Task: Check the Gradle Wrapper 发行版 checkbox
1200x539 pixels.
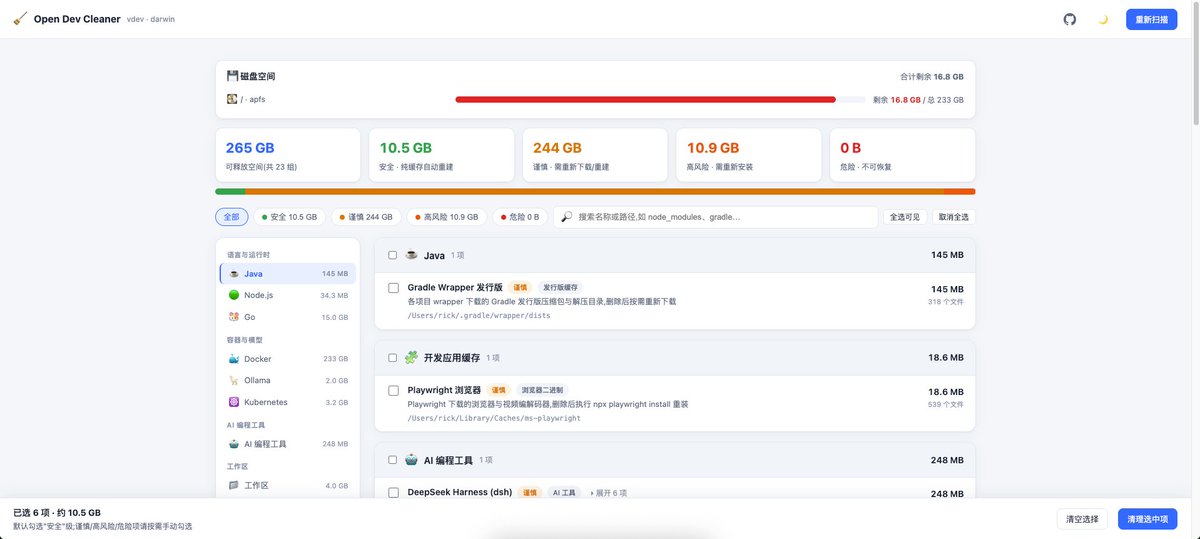Action: 393,288
